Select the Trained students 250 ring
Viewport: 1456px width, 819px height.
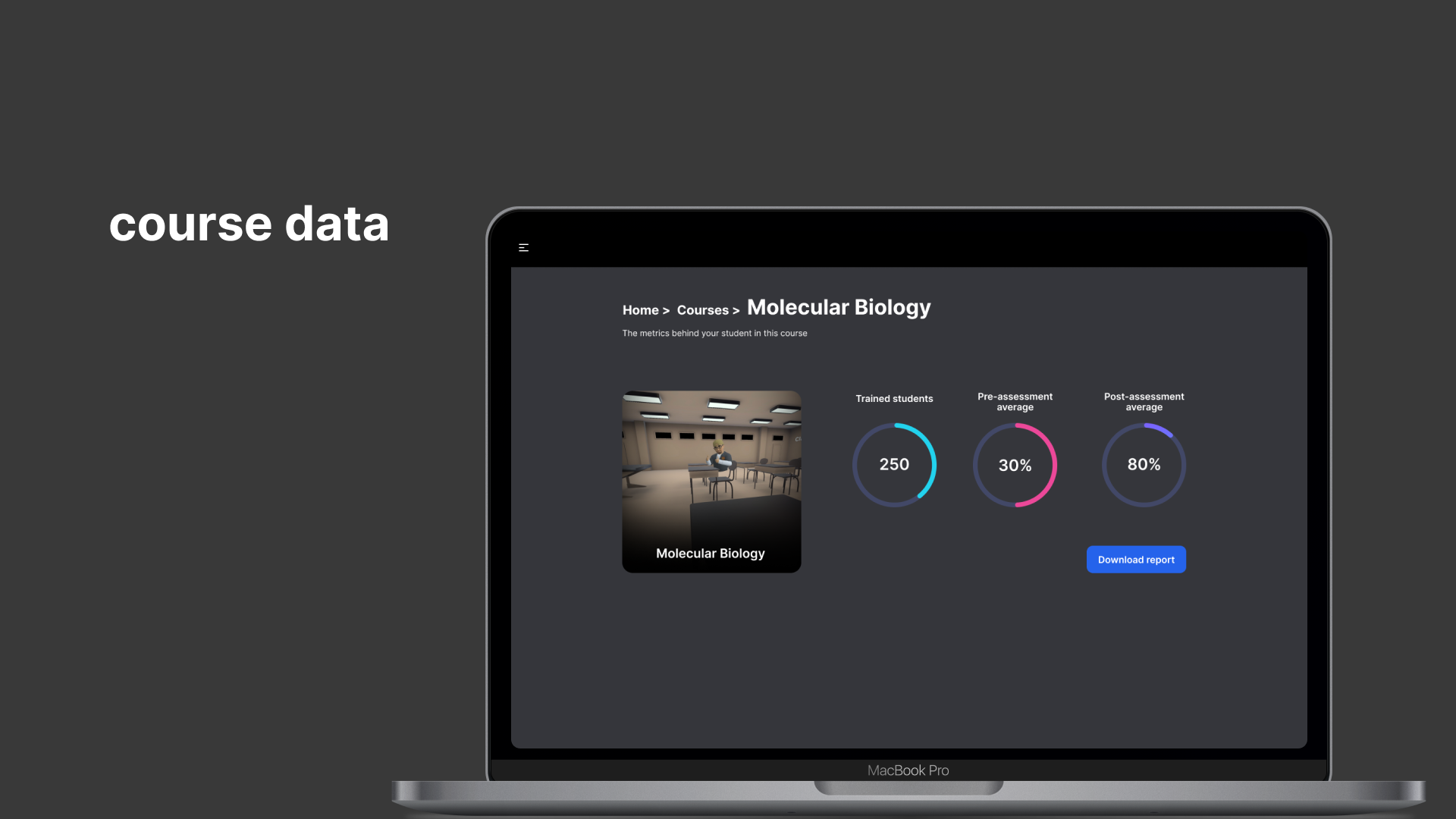coord(894,465)
